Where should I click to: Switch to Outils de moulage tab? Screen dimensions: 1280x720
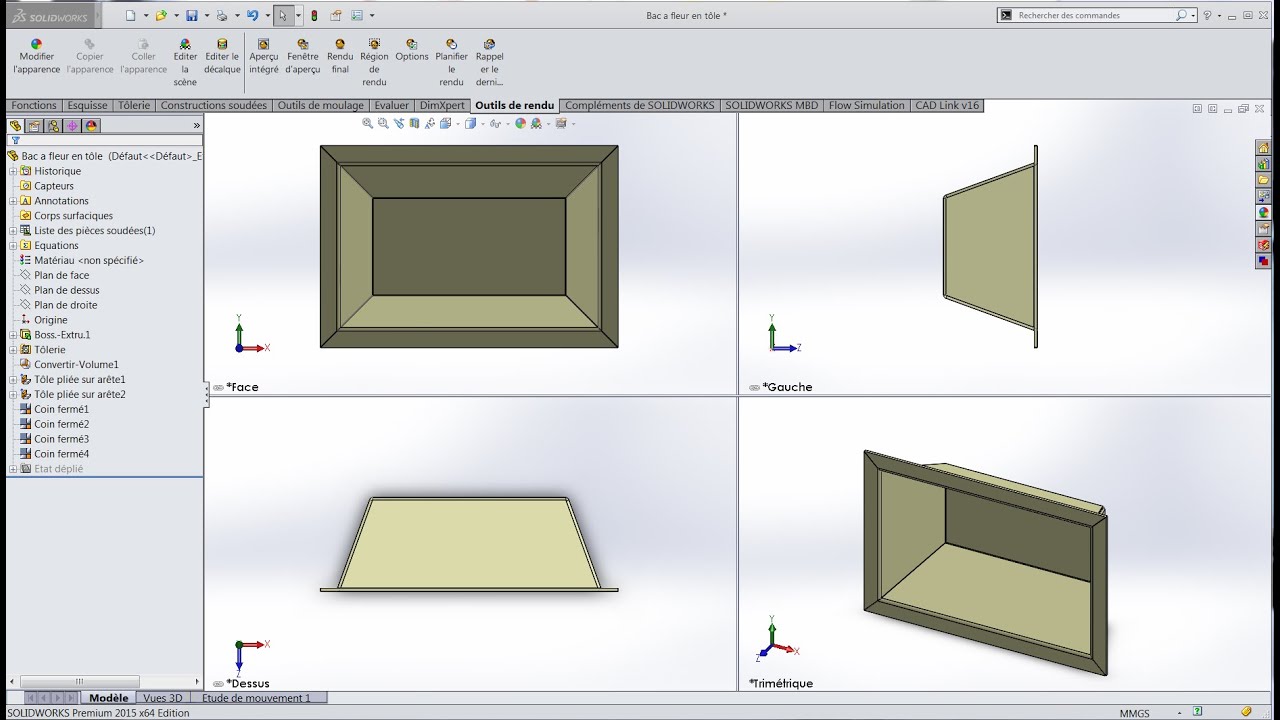[321, 105]
